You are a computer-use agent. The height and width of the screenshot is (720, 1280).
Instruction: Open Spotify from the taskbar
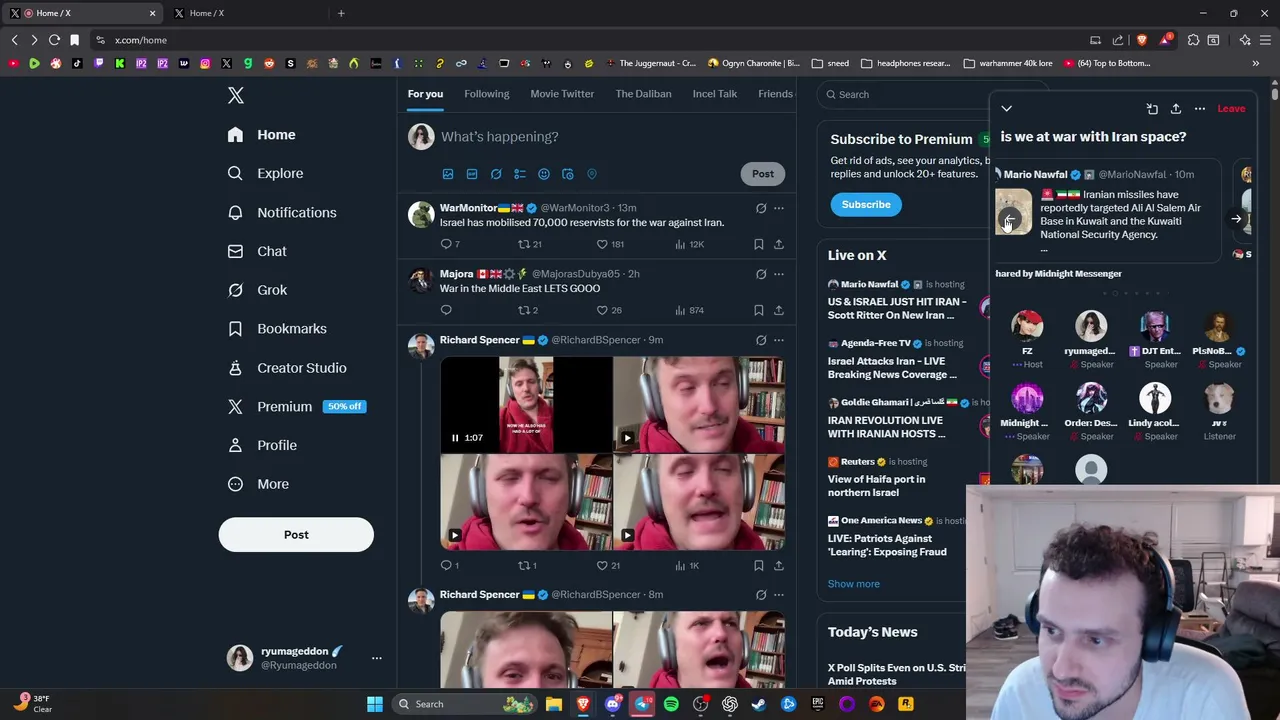click(671, 704)
